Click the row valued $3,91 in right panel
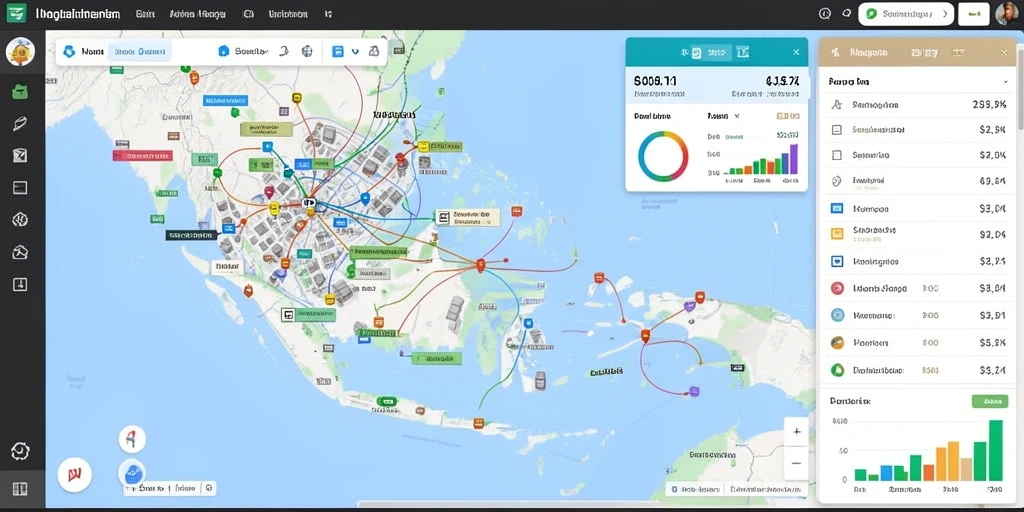1024x512 pixels. coord(917,315)
